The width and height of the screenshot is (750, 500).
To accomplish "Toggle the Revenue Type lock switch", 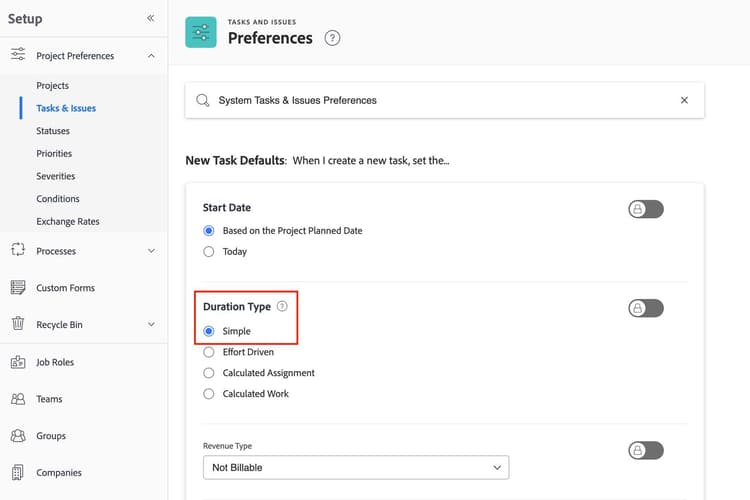I will (645, 450).
